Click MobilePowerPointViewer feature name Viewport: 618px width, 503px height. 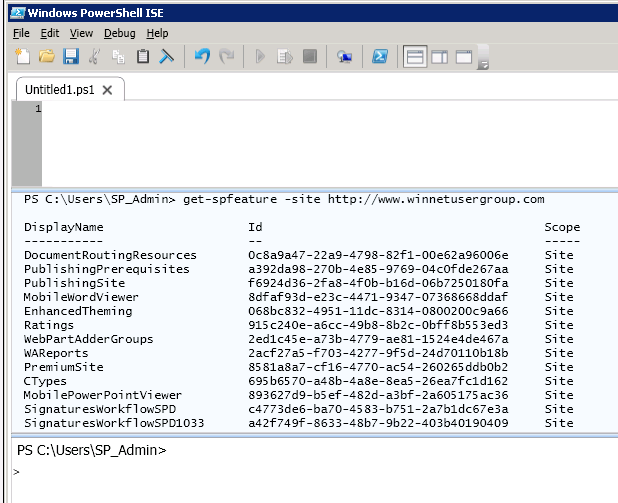click(102, 395)
